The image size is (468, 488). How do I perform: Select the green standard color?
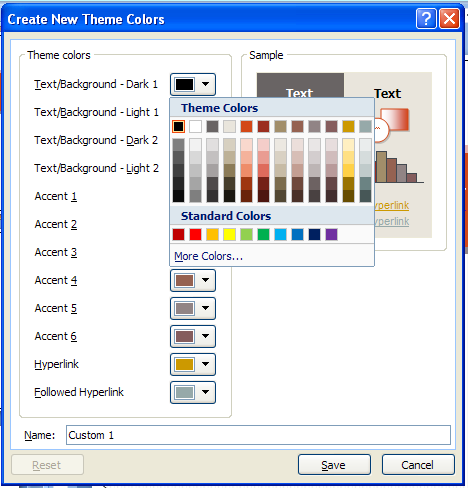point(263,235)
